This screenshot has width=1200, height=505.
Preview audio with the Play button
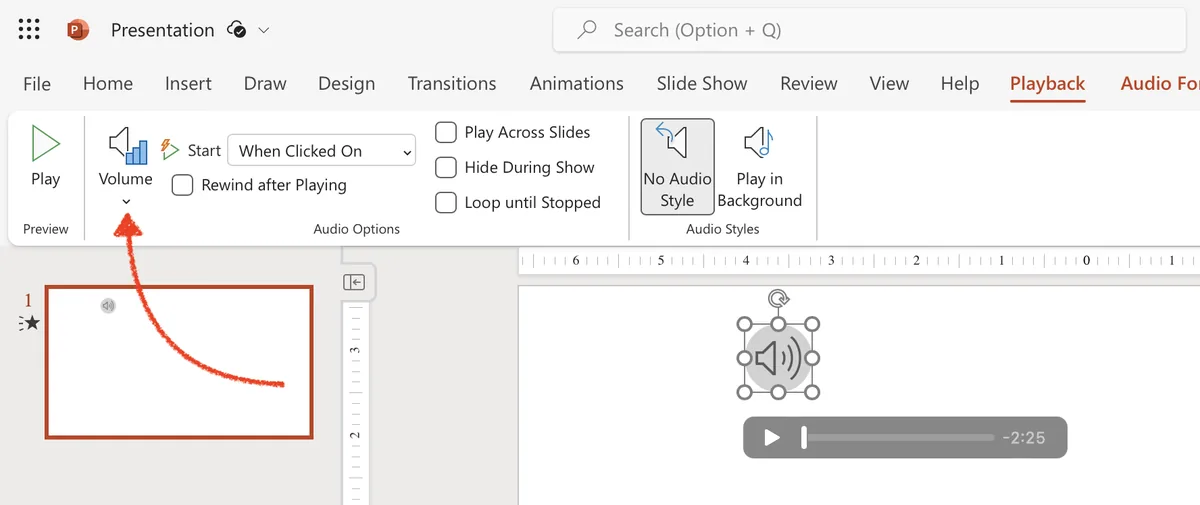[45, 156]
